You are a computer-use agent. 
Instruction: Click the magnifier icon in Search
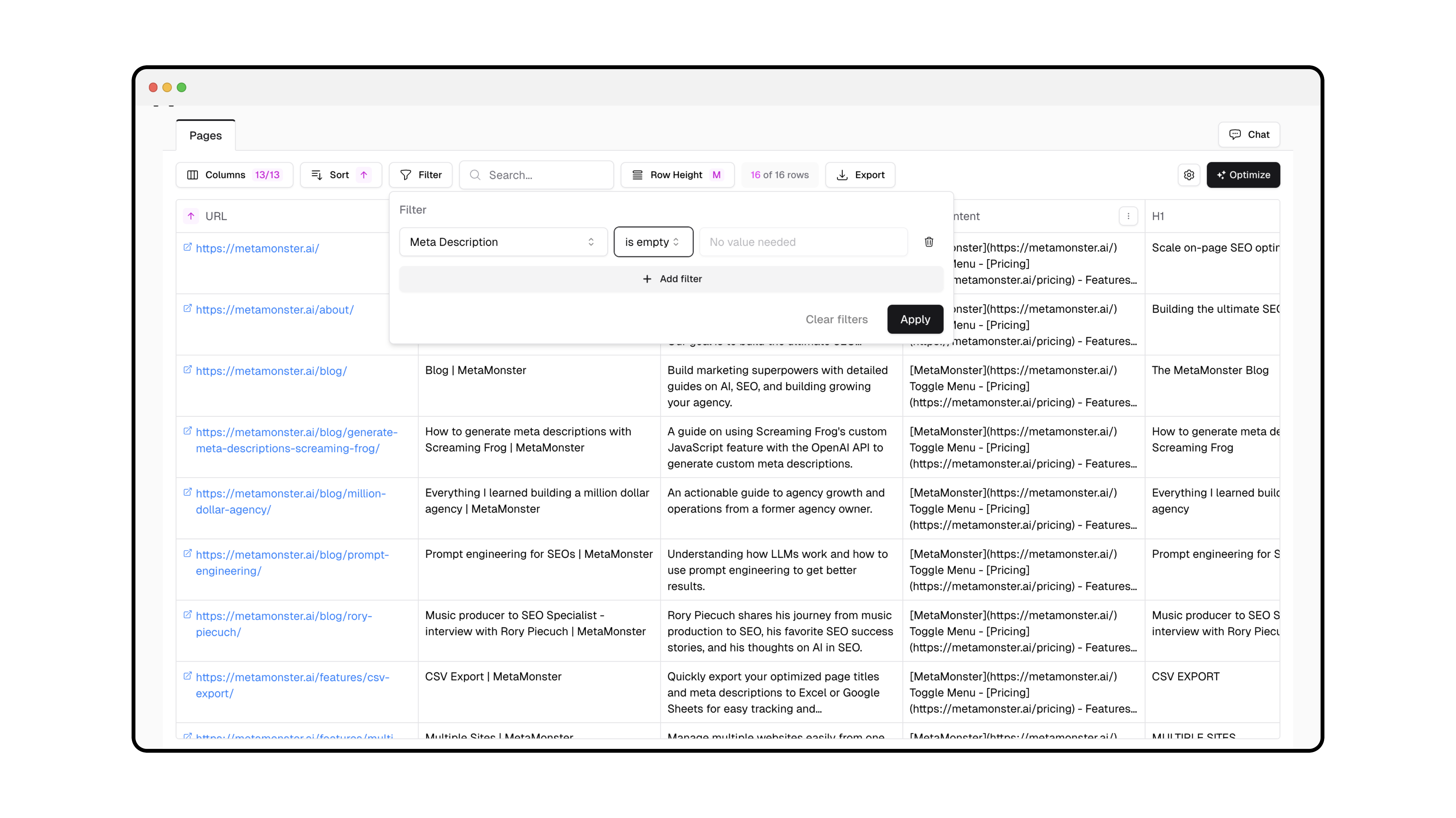click(475, 175)
